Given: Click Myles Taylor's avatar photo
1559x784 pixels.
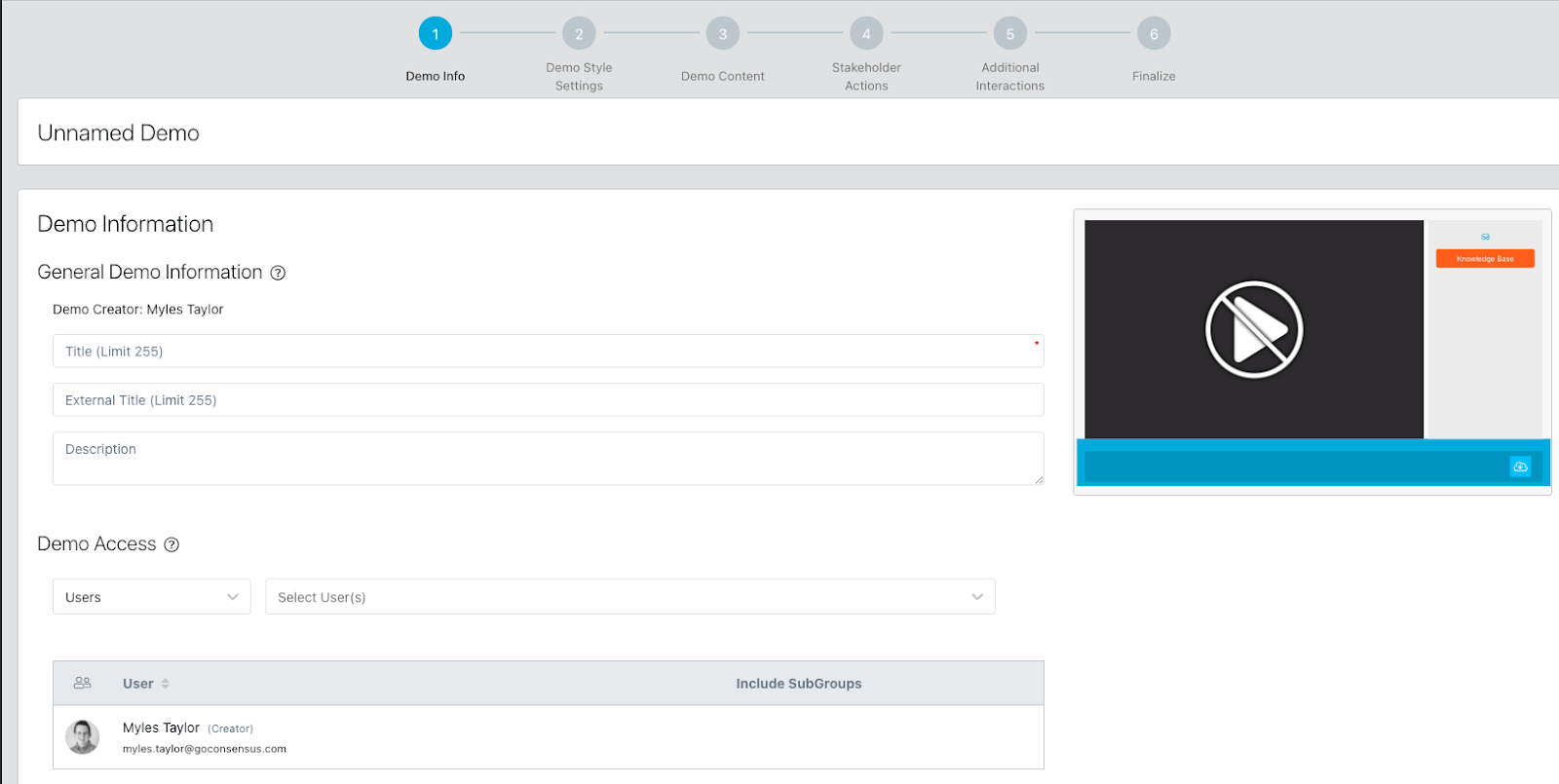Looking at the screenshot, I should point(83,737).
